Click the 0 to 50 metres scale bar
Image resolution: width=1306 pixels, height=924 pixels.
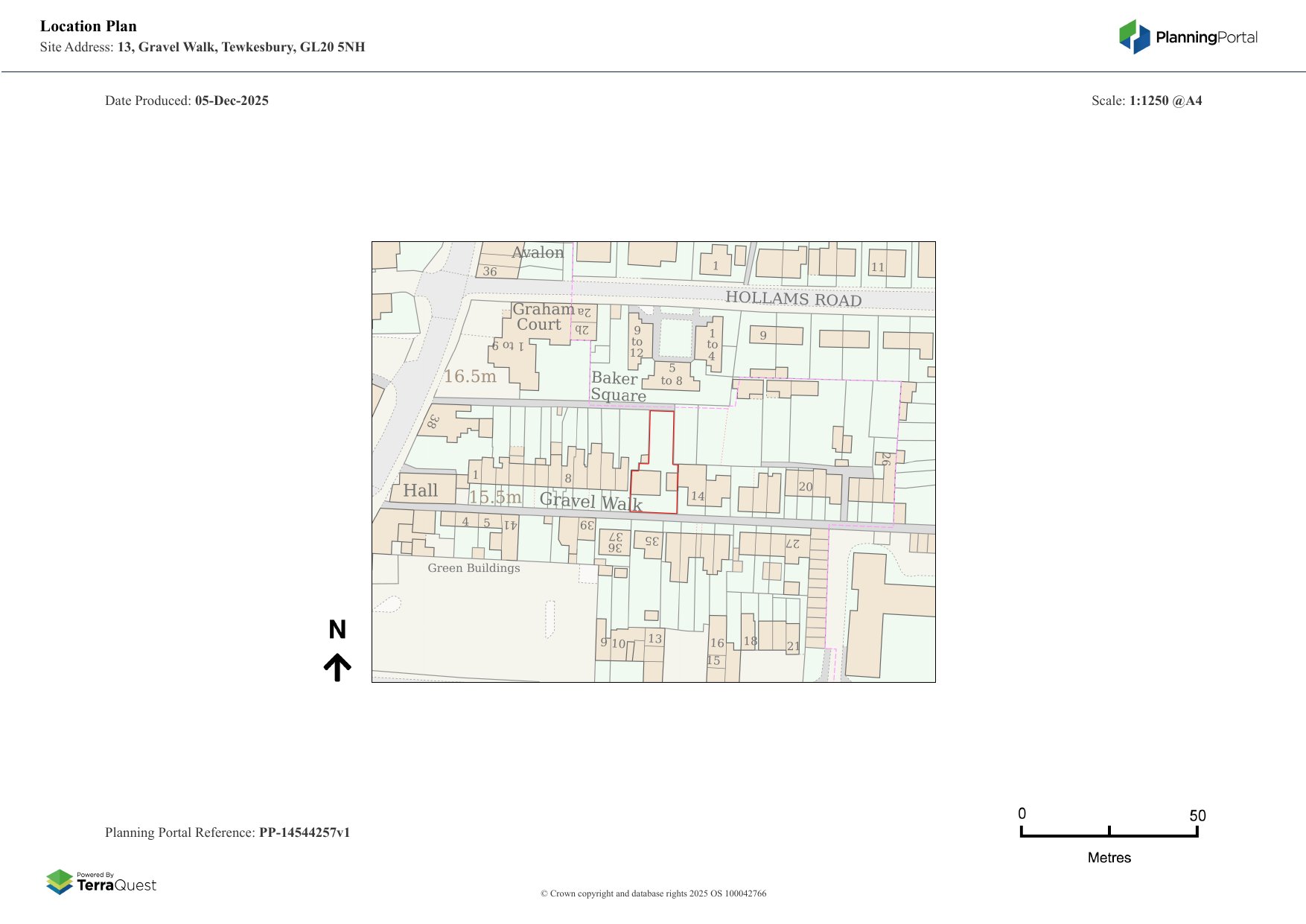[1109, 832]
